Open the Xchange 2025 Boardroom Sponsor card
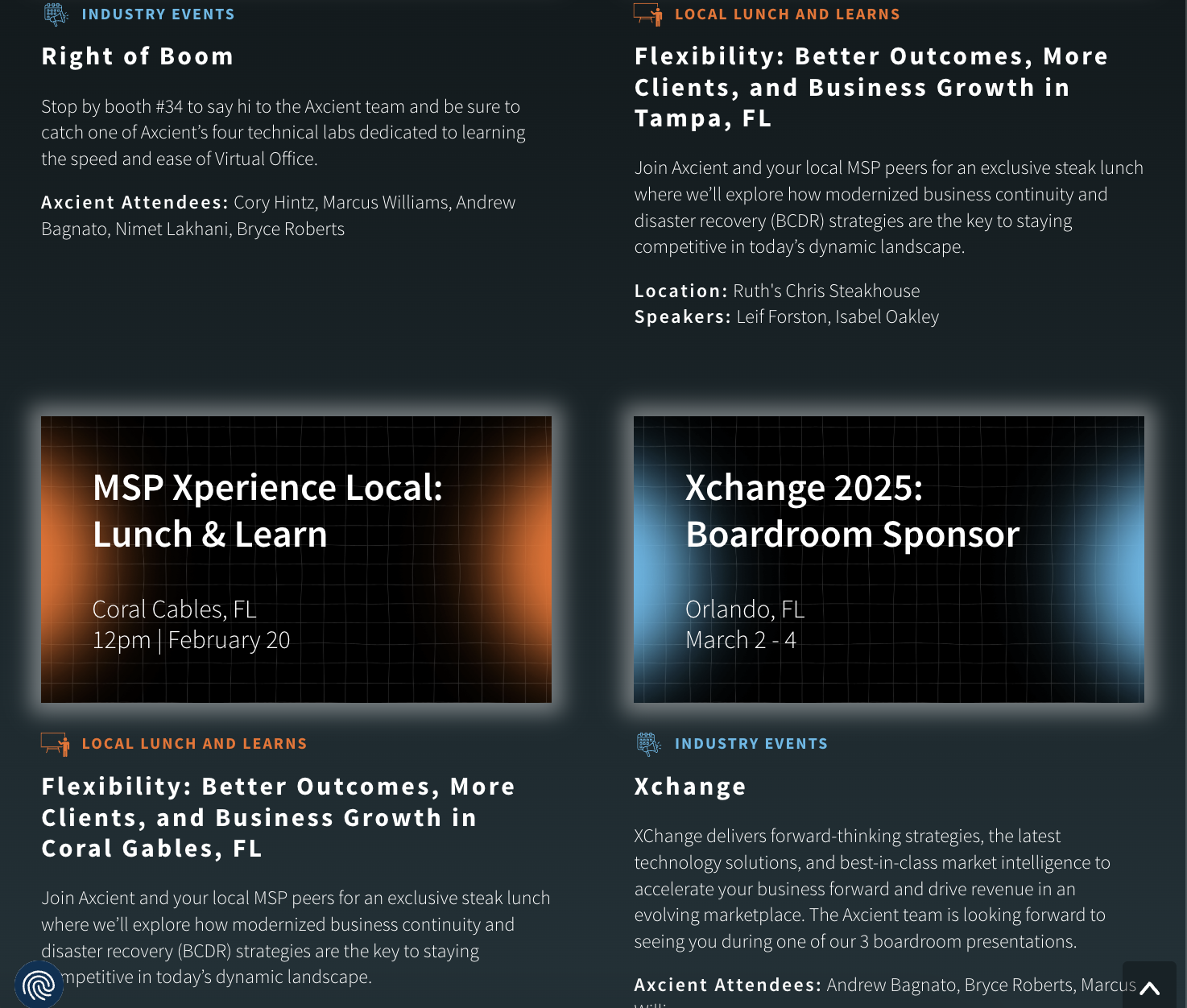Viewport: 1187px width, 1008px height. tap(889, 560)
